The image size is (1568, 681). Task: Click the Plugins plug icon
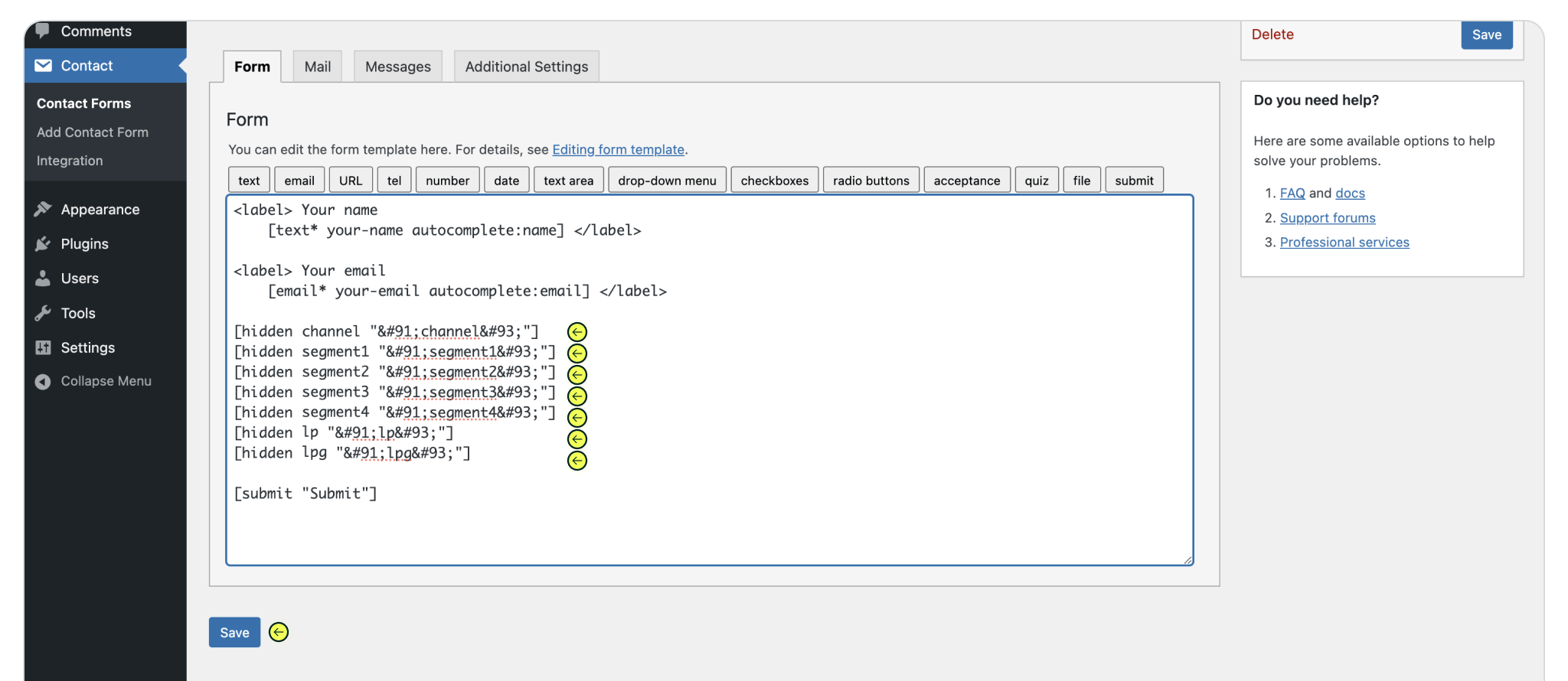click(43, 244)
